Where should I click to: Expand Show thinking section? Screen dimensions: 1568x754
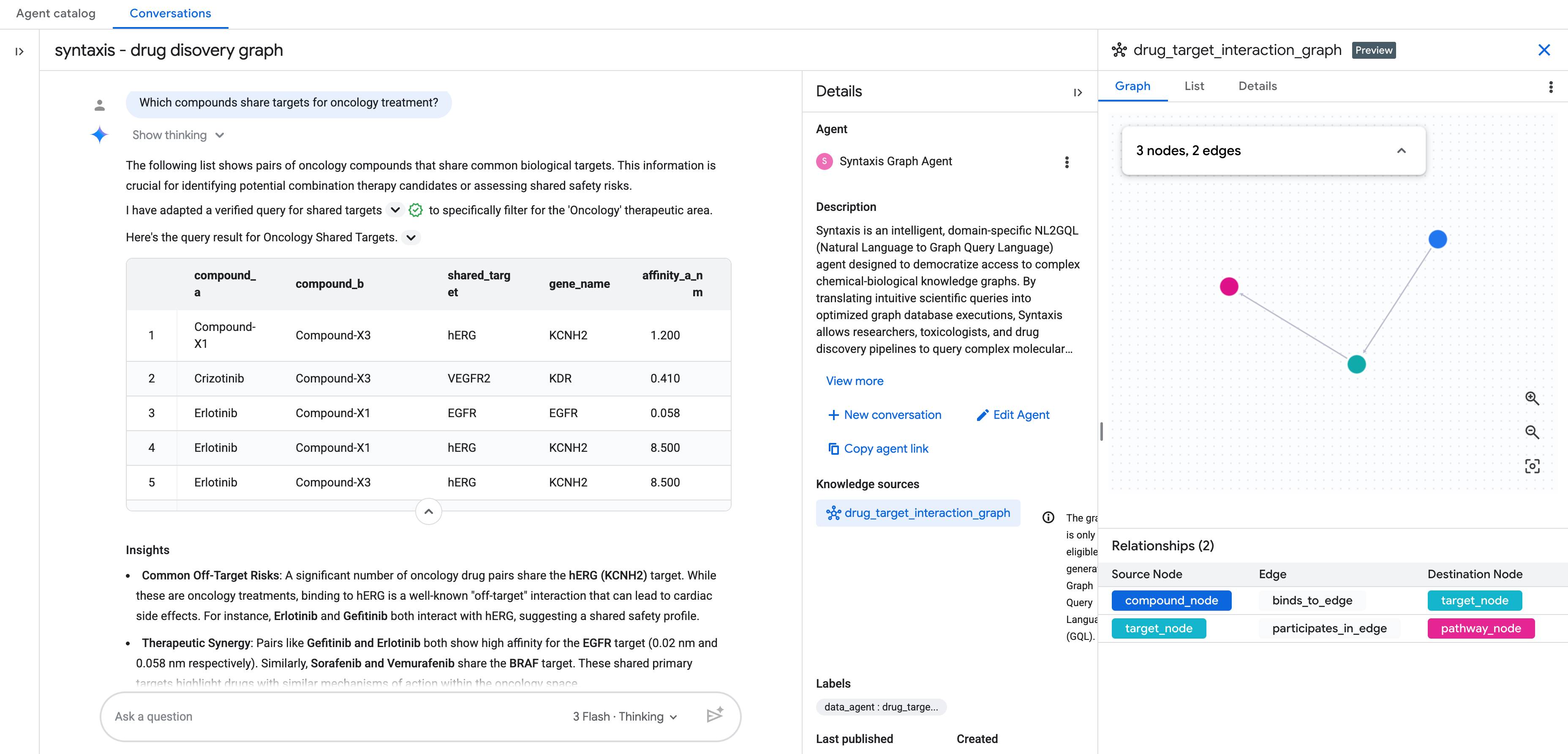178,135
